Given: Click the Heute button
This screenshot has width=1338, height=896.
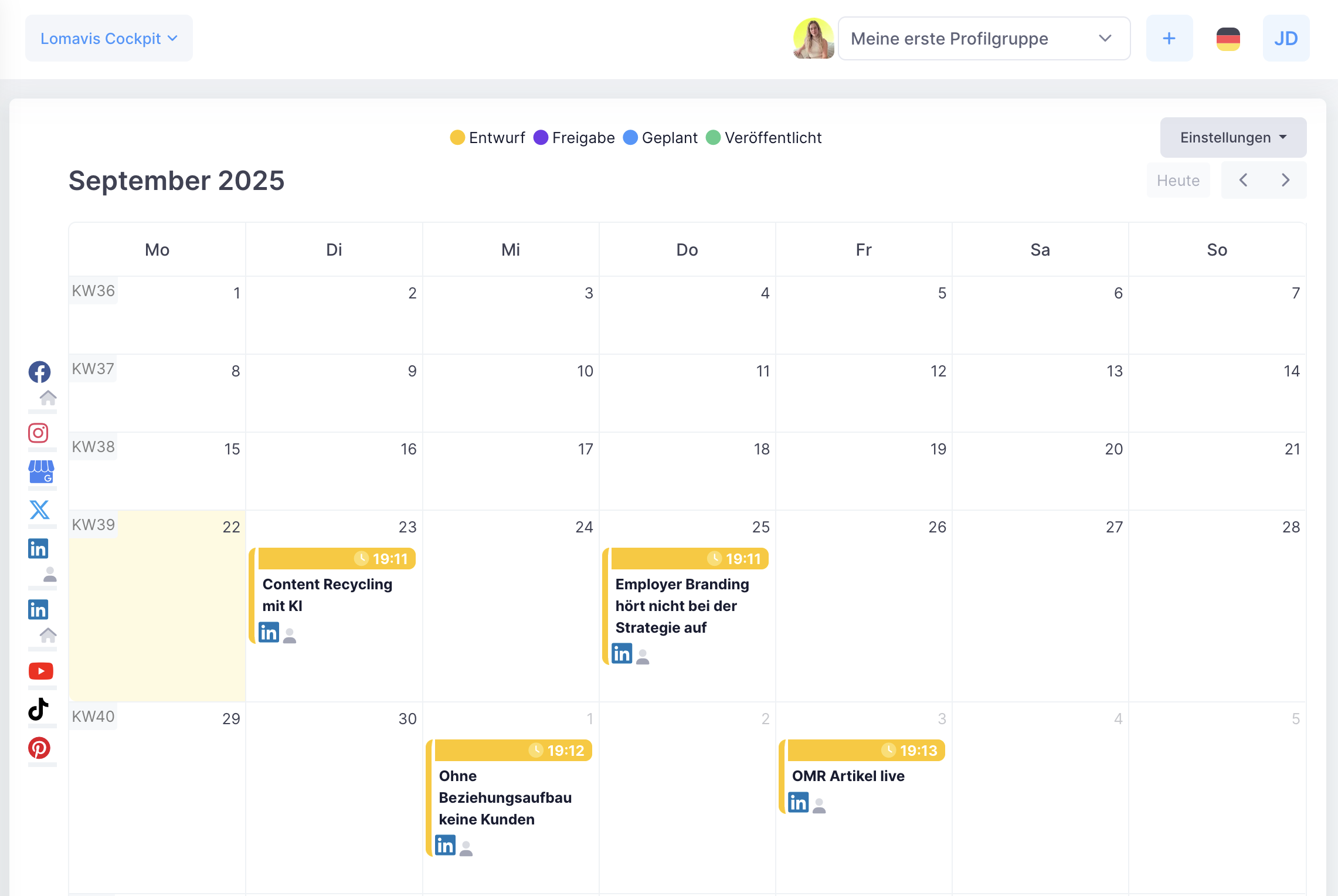Looking at the screenshot, I should [1178, 180].
